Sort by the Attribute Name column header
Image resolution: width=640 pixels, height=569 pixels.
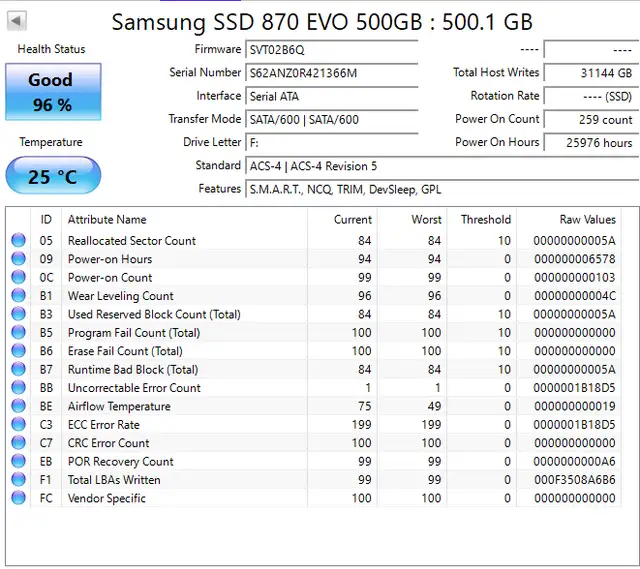[x=184, y=220]
